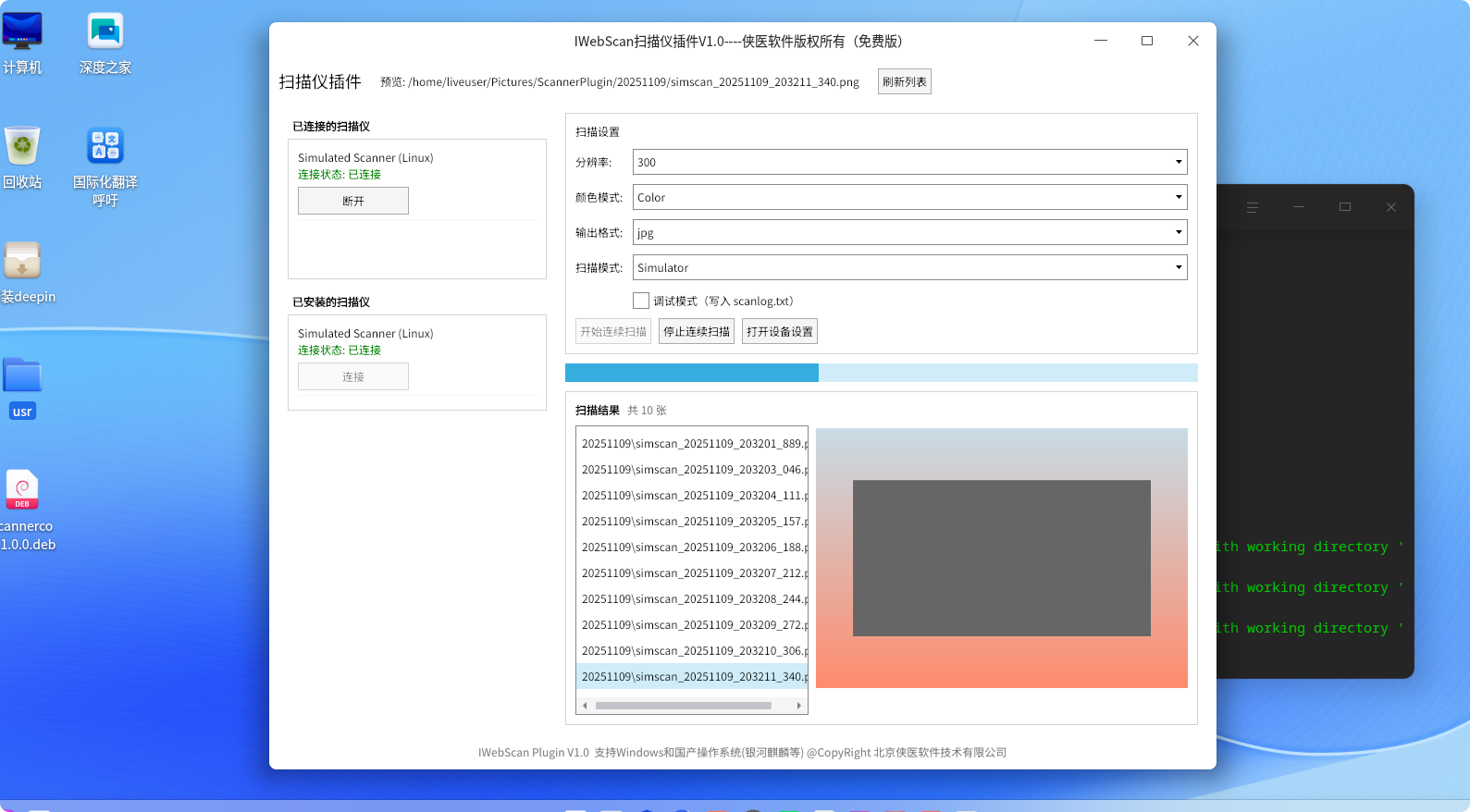The image size is (1470, 812).
Task: Expand the 输出格式 jpg dropdown
Action: (x=909, y=233)
